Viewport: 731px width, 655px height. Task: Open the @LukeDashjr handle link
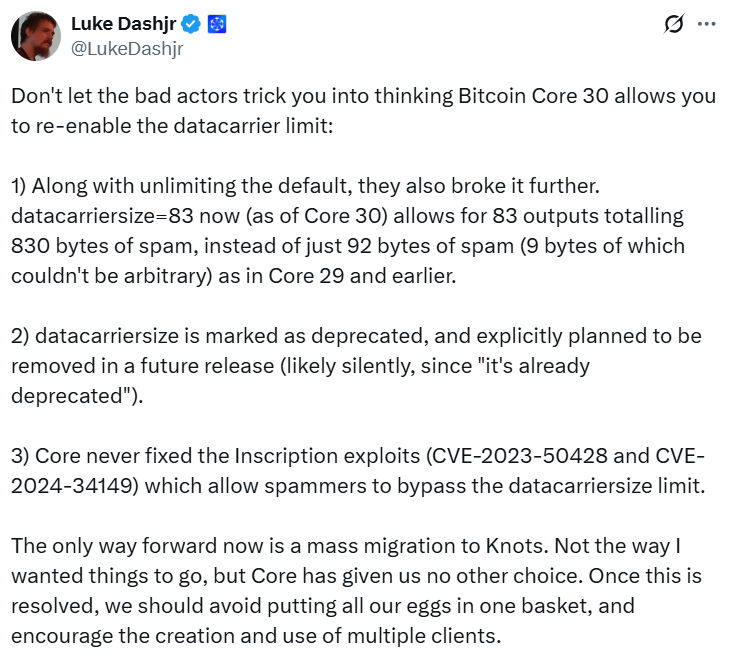coord(127,48)
